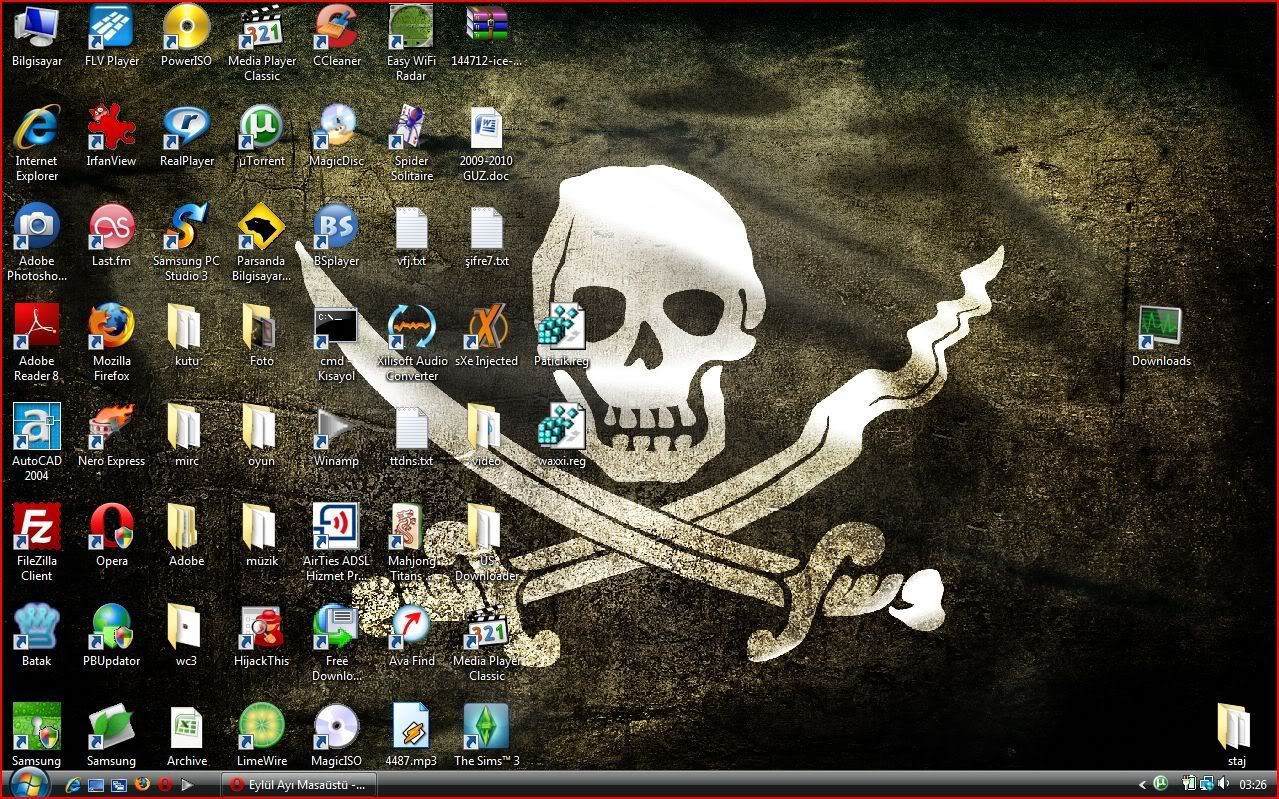Select the şifre7.txt file
The image size is (1279, 799).
(487, 236)
